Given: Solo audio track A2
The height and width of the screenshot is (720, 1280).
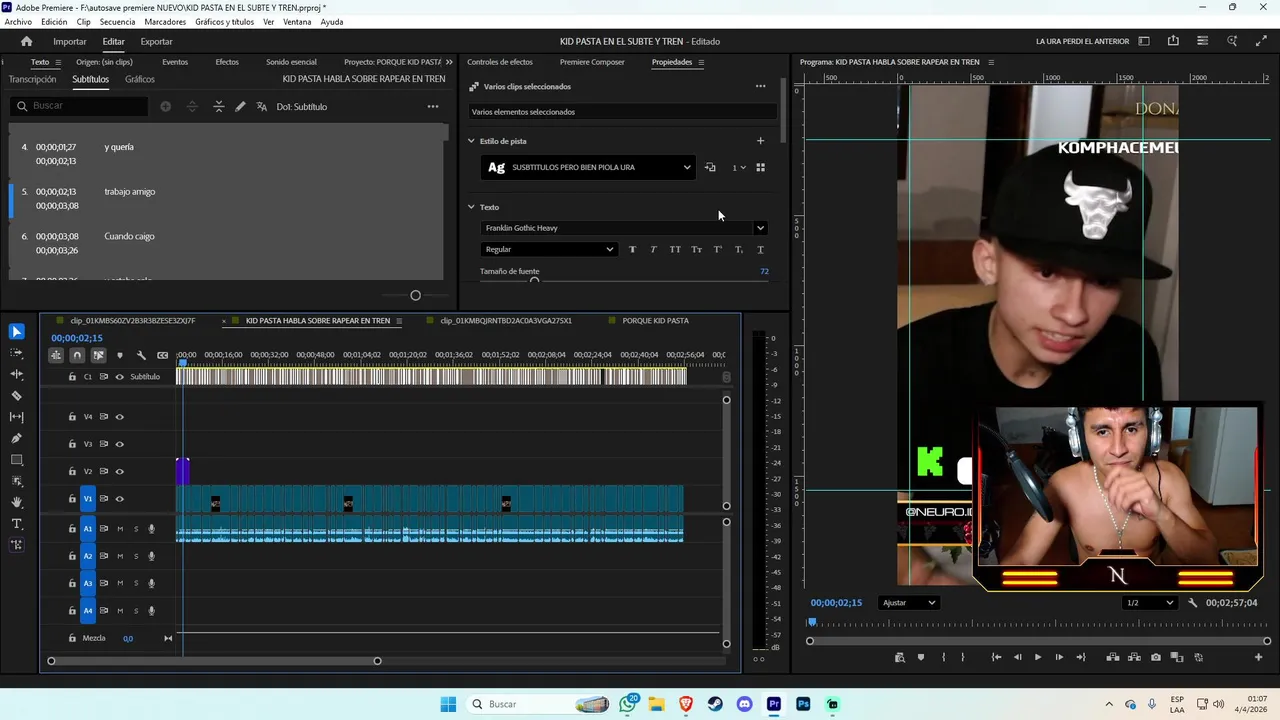Looking at the screenshot, I should [x=136, y=556].
